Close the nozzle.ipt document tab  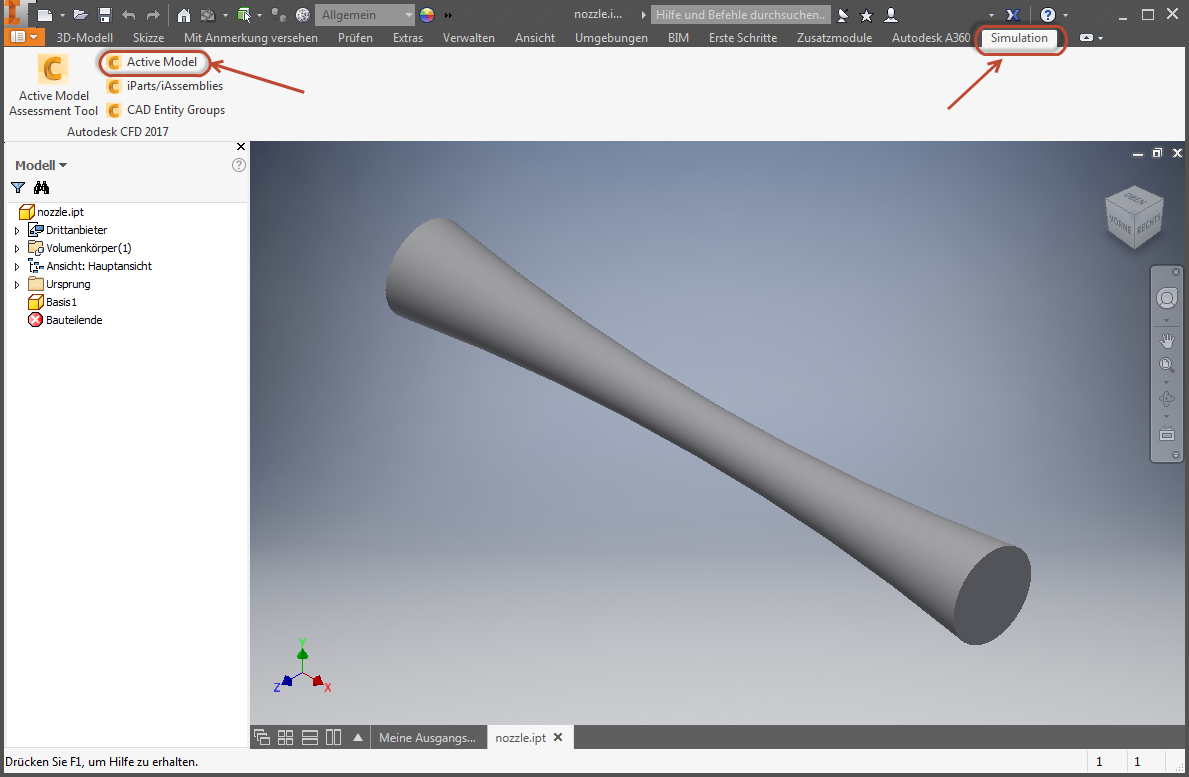point(558,737)
